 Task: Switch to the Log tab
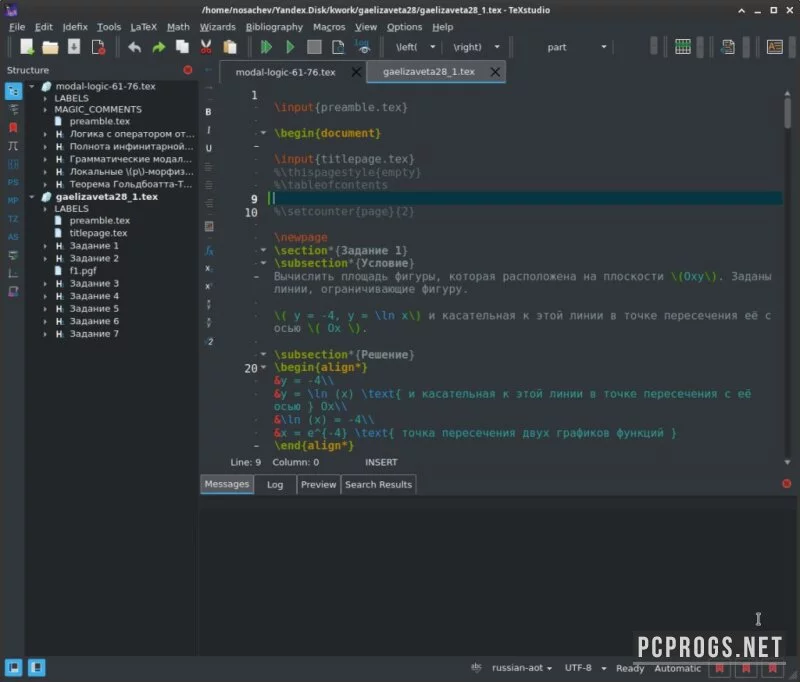[275, 485]
